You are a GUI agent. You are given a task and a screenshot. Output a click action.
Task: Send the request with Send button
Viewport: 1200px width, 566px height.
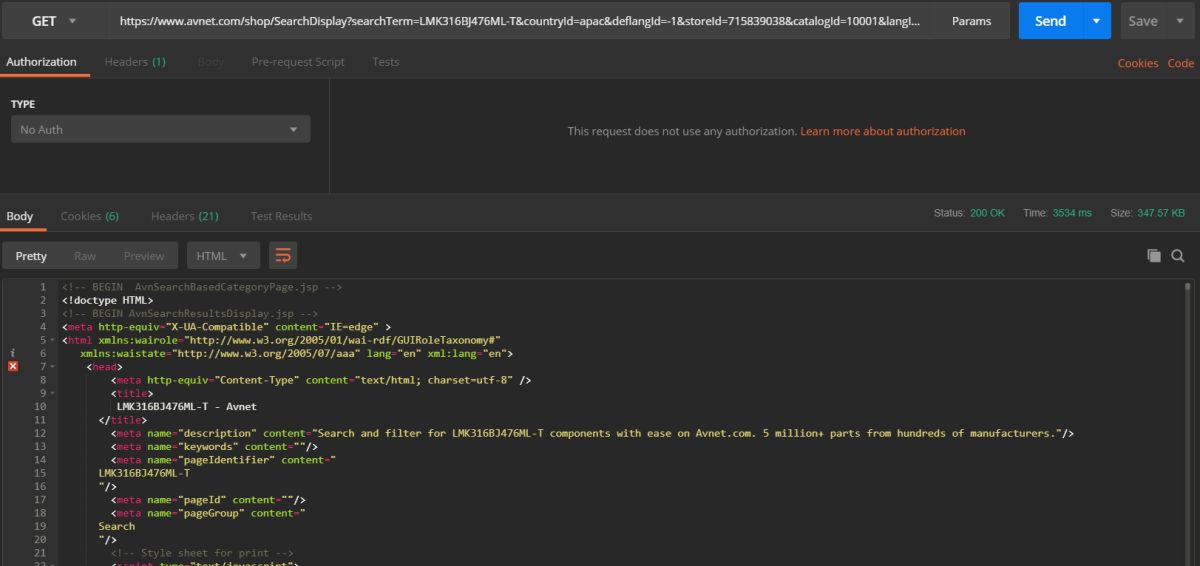pyautogui.click(x=1051, y=21)
